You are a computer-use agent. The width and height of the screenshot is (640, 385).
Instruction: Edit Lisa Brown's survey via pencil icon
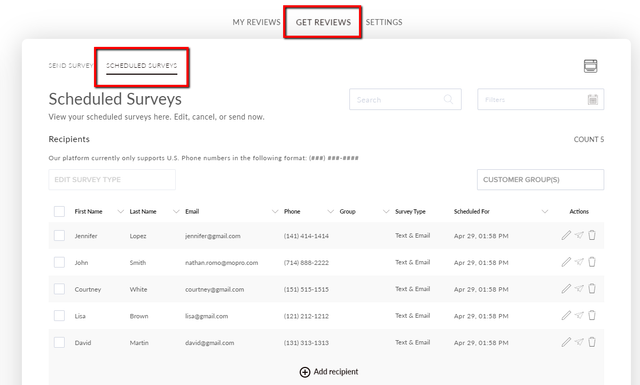pos(566,315)
